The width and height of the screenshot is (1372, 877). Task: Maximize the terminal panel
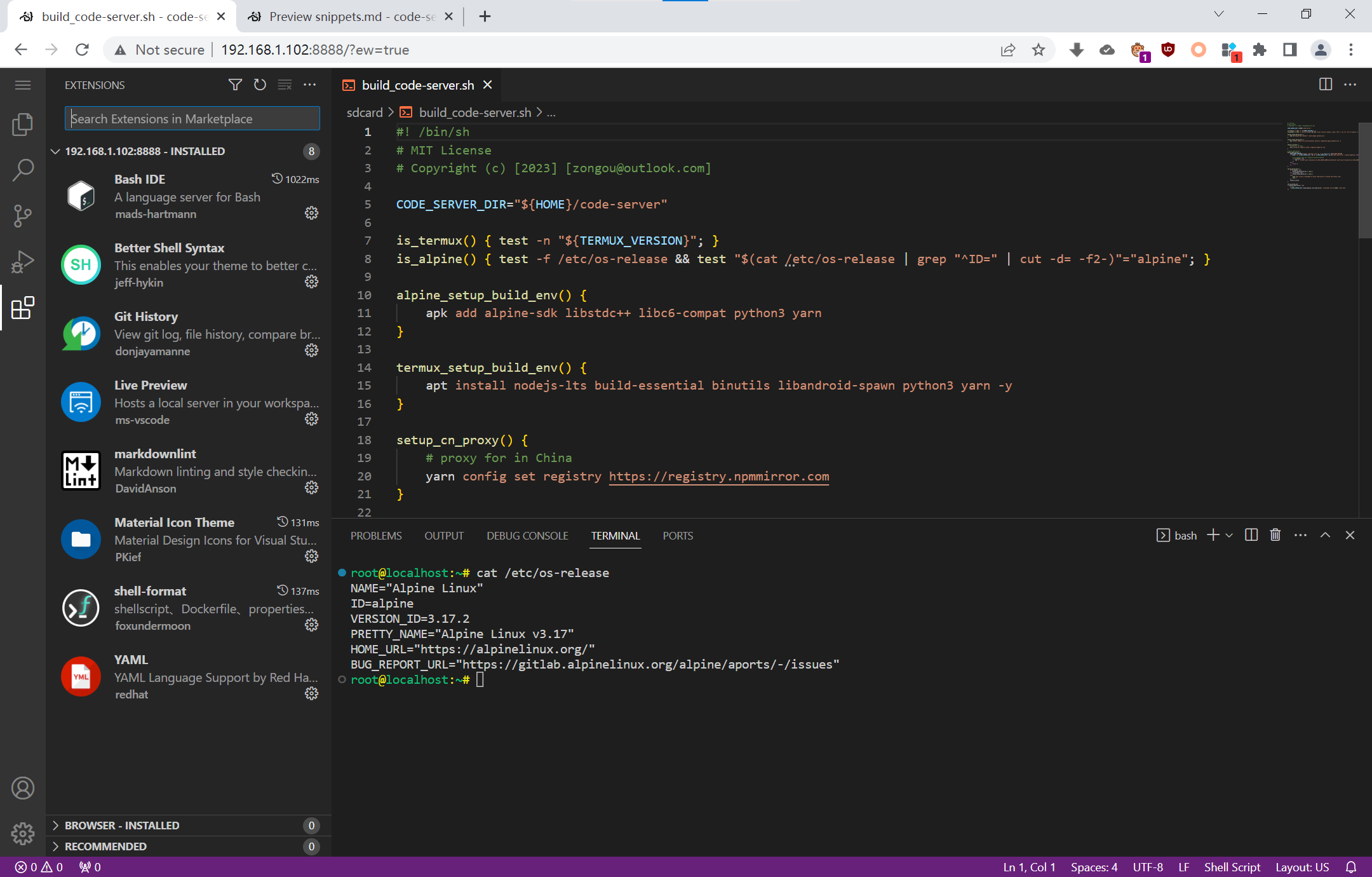[1325, 535]
